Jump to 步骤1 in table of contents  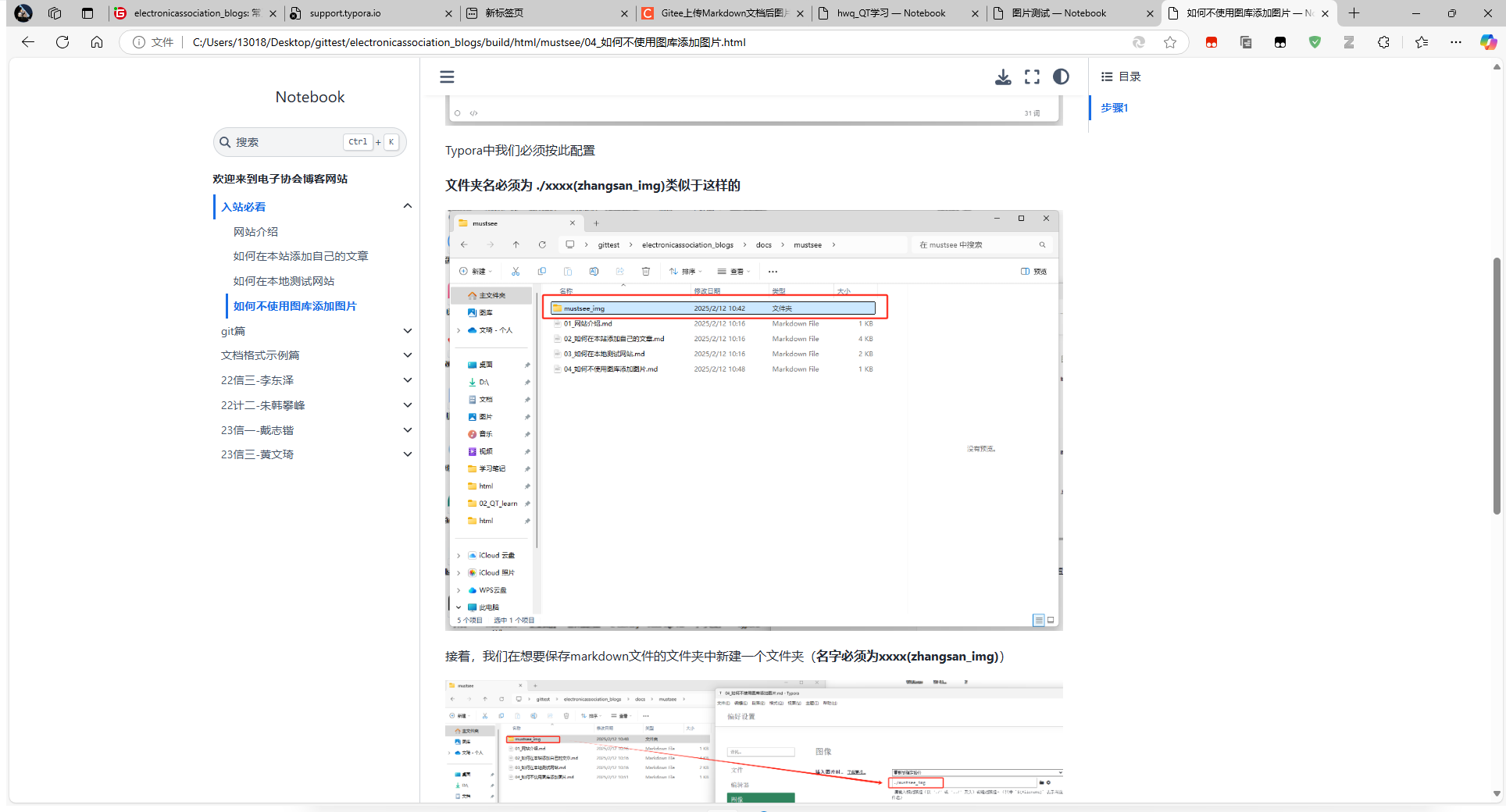point(1115,108)
